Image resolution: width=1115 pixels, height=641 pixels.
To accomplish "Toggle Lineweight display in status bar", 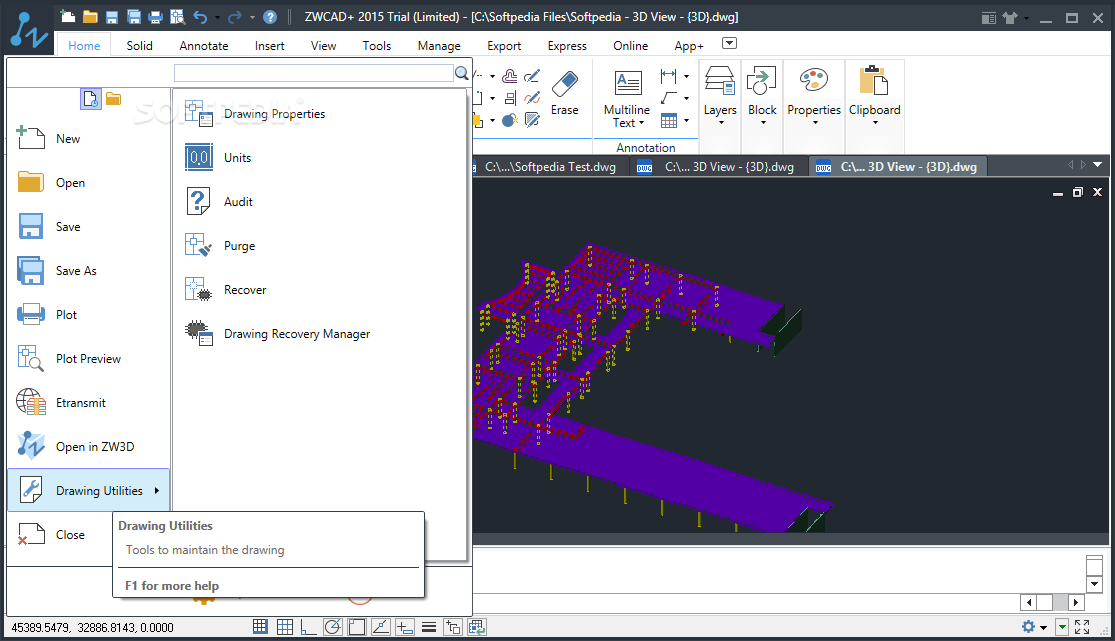I will (429, 627).
